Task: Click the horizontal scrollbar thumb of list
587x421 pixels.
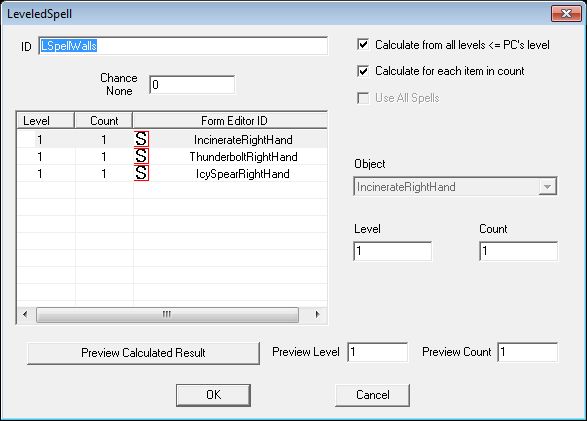Action: click(167, 314)
